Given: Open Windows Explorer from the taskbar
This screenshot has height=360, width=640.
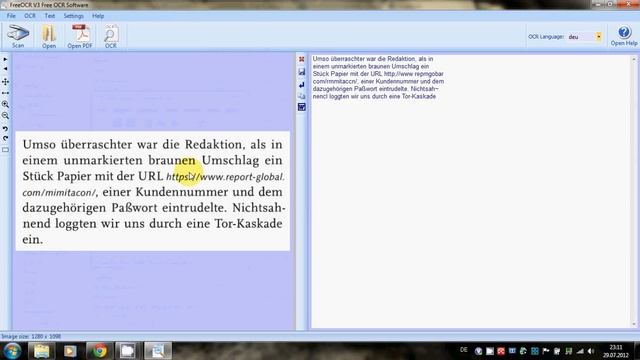Looking at the screenshot, I should point(41,351).
